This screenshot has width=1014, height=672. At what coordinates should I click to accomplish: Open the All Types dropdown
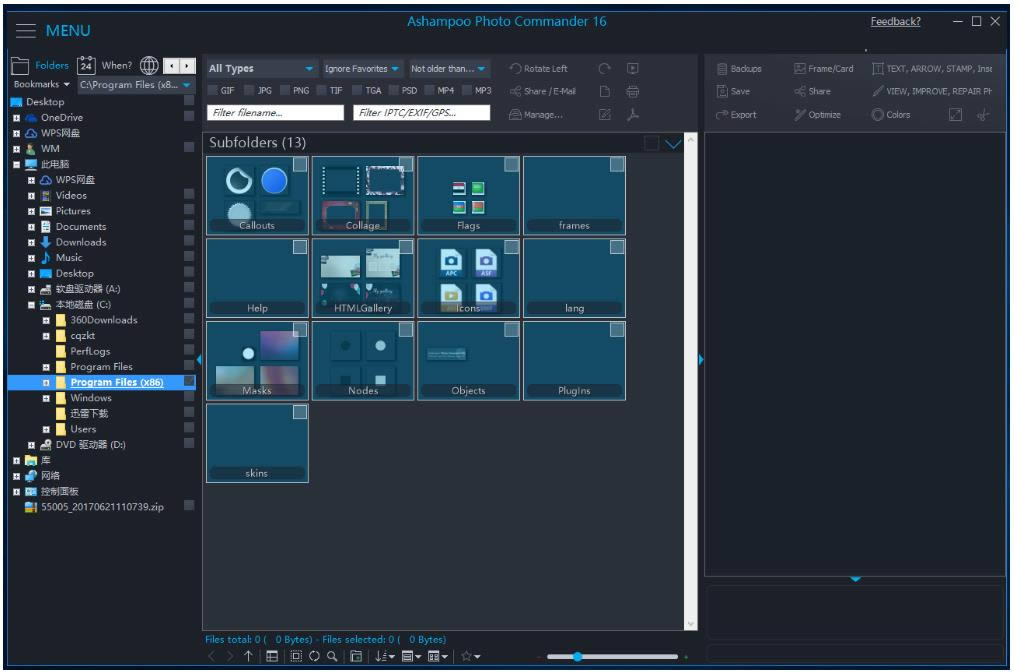[261, 69]
